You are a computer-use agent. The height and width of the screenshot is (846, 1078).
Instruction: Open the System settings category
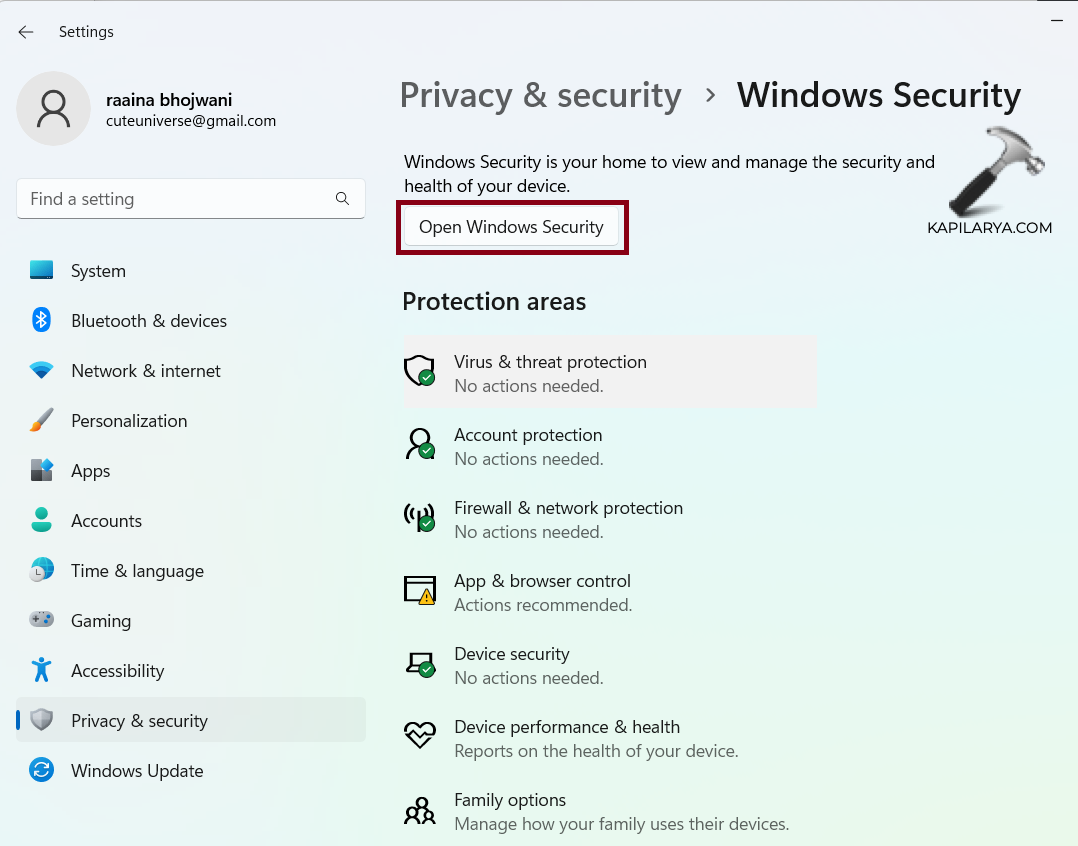98,271
